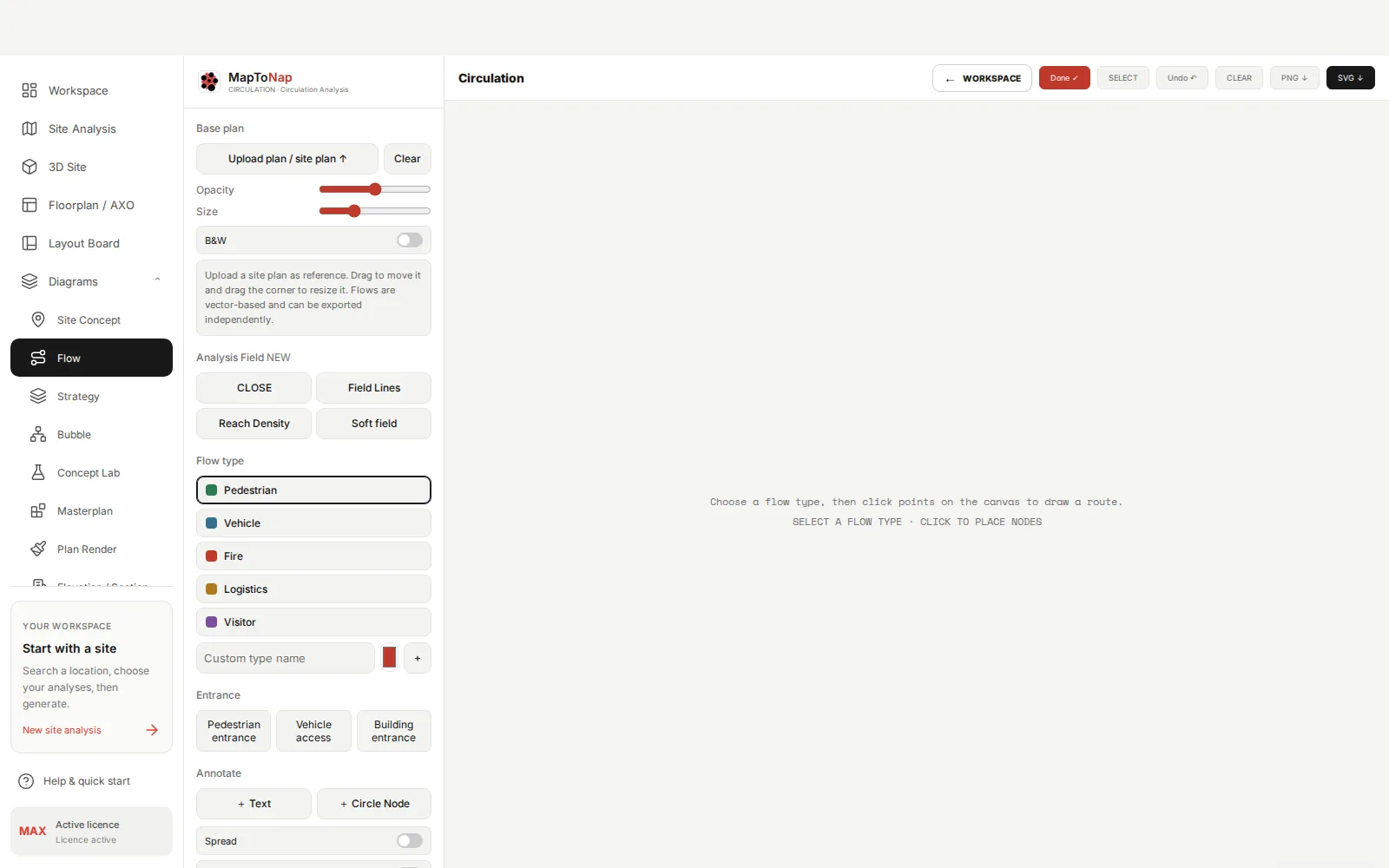This screenshot has width=1389, height=868.
Task: Open the PNG export button
Action: [1294, 78]
